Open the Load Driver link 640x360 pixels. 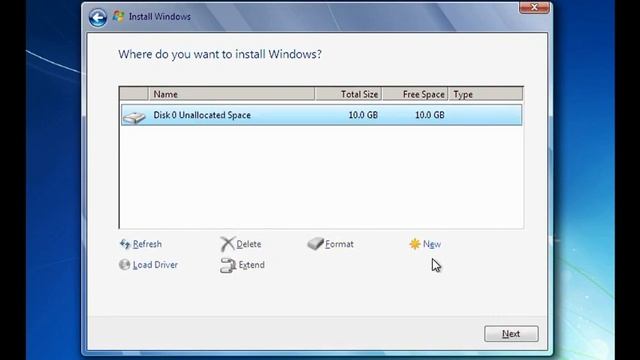(x=155, y=265)
